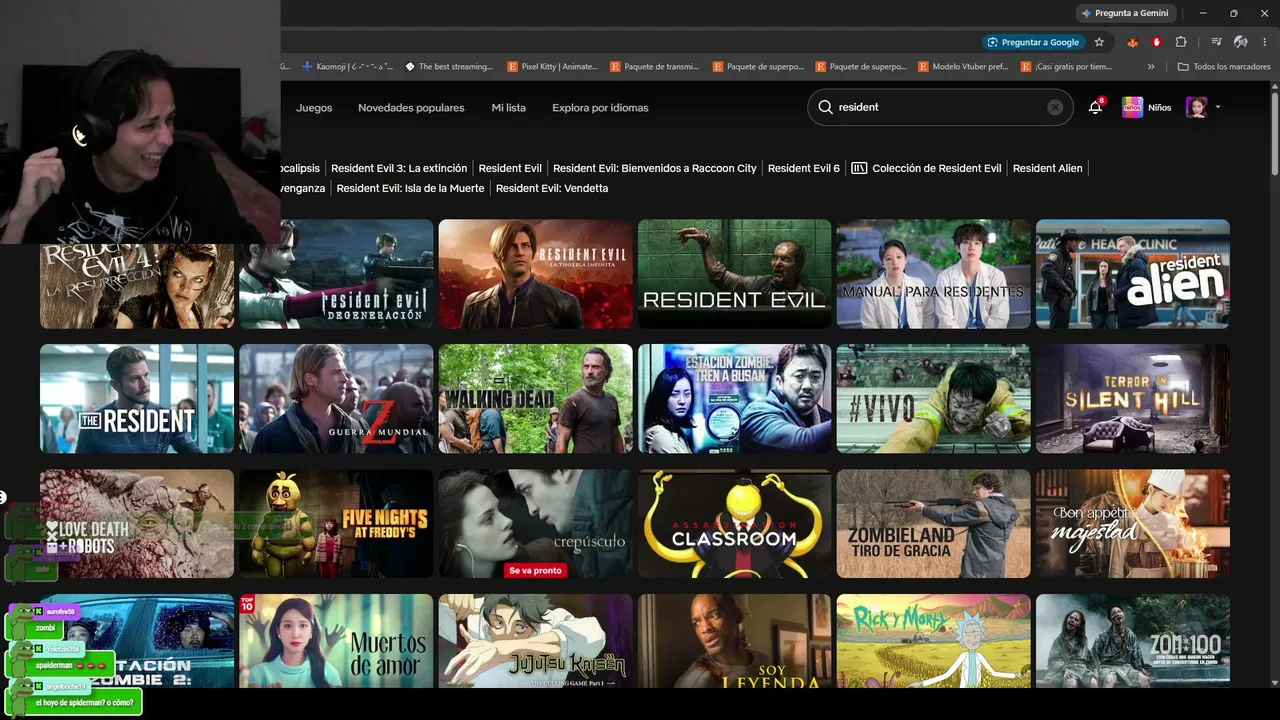Image resolution: width=1280 pixels, height=720 pixels.
Task: Bookmark this page with the star icon
Action: (x=1099, y=42)
